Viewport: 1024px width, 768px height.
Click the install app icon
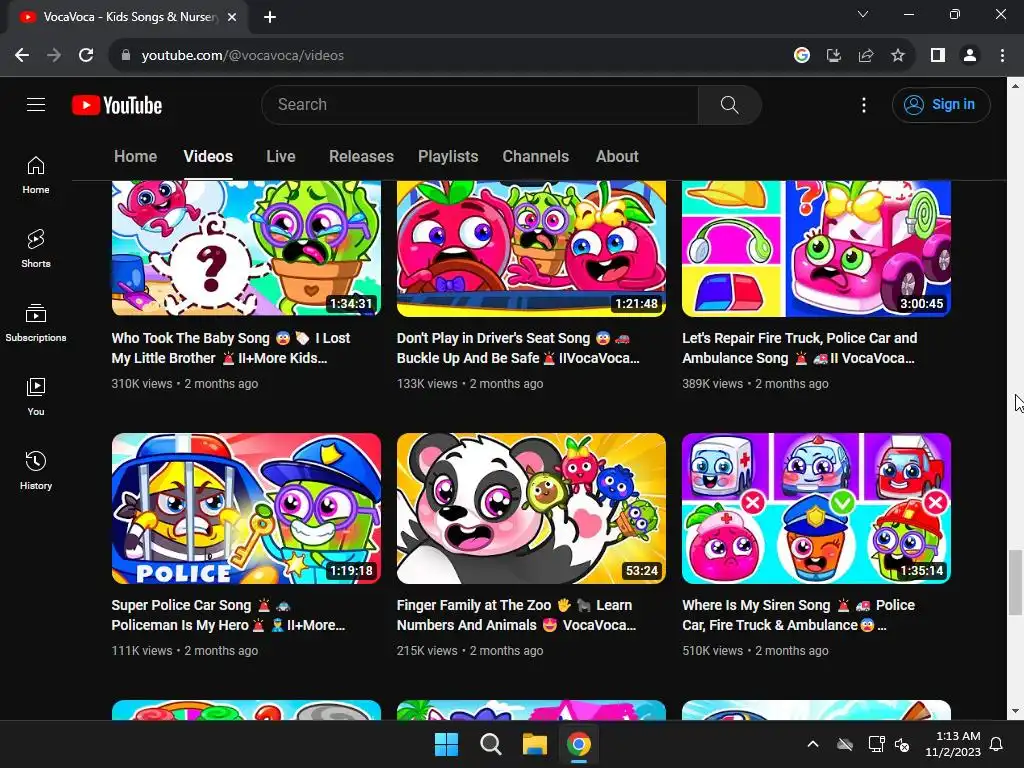tap(833, 56)
